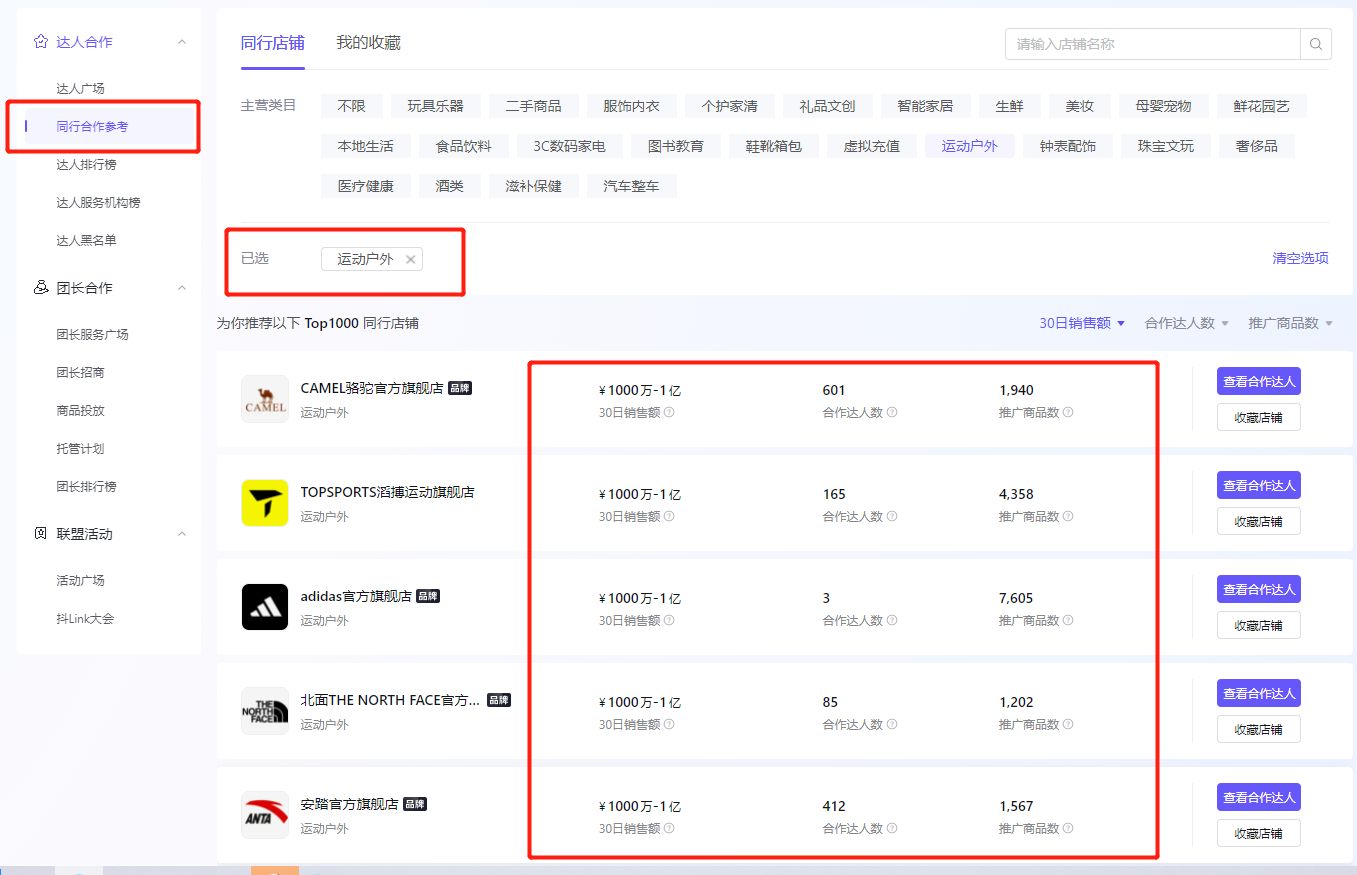Select category filter 玩具乐器
The image size is (1357, 875).
coord(436,106)
